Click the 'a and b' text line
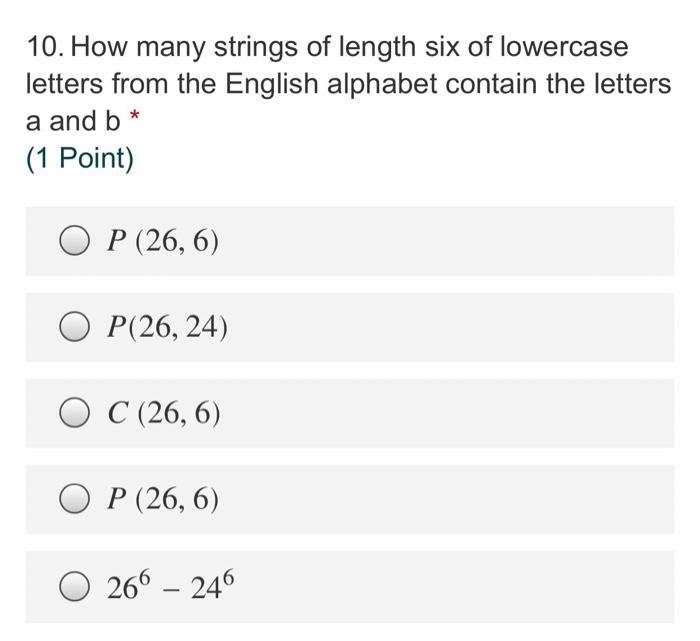Image resolution: width=700 pixels, height=641 pixels. (73, 121)
